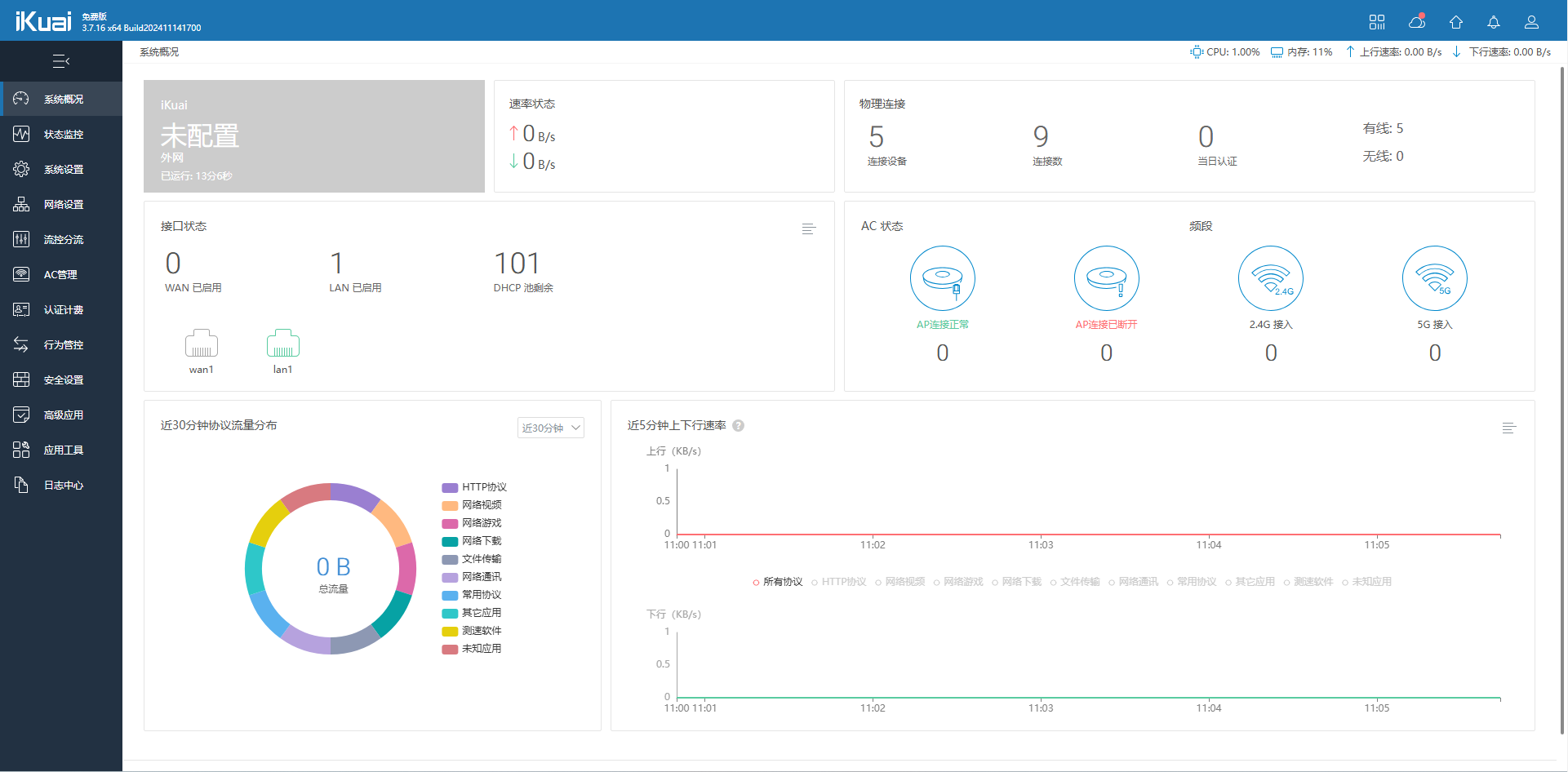Open 状态监控 in the sidebar
This screenshot has height=772, width=1568.
(x=61, y=134)
